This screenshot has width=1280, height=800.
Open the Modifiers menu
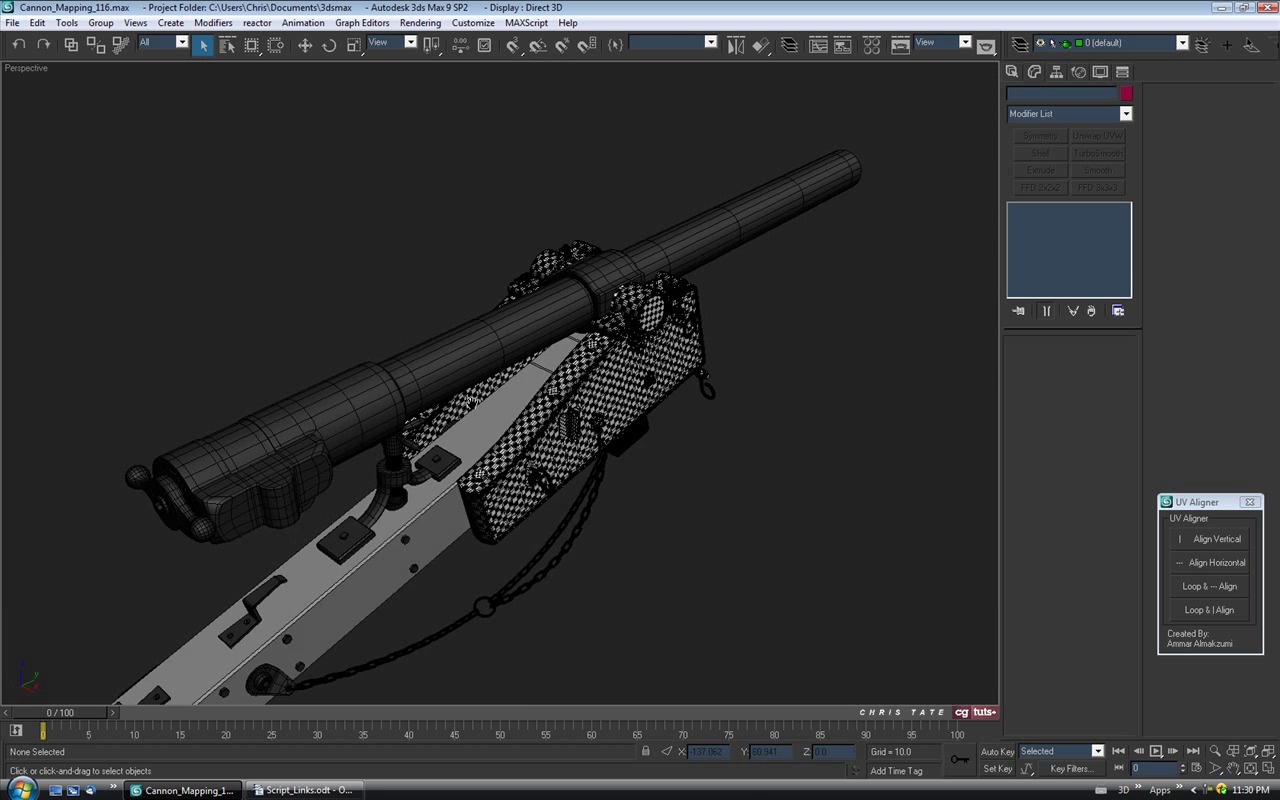coord(213,22)
